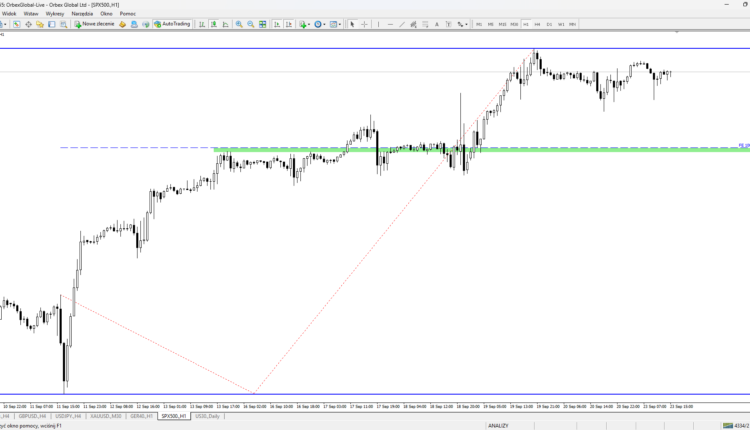This screenshot has width=750, height=430.
Task: Open the Wykresy menu
Action: point(55,14)
